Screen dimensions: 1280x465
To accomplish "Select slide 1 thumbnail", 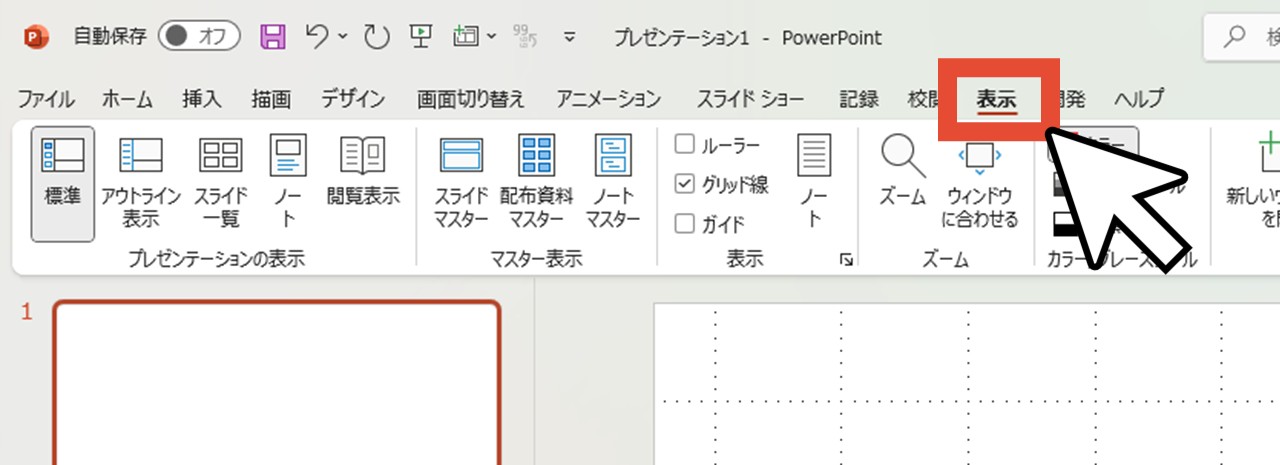I will 277,383.
